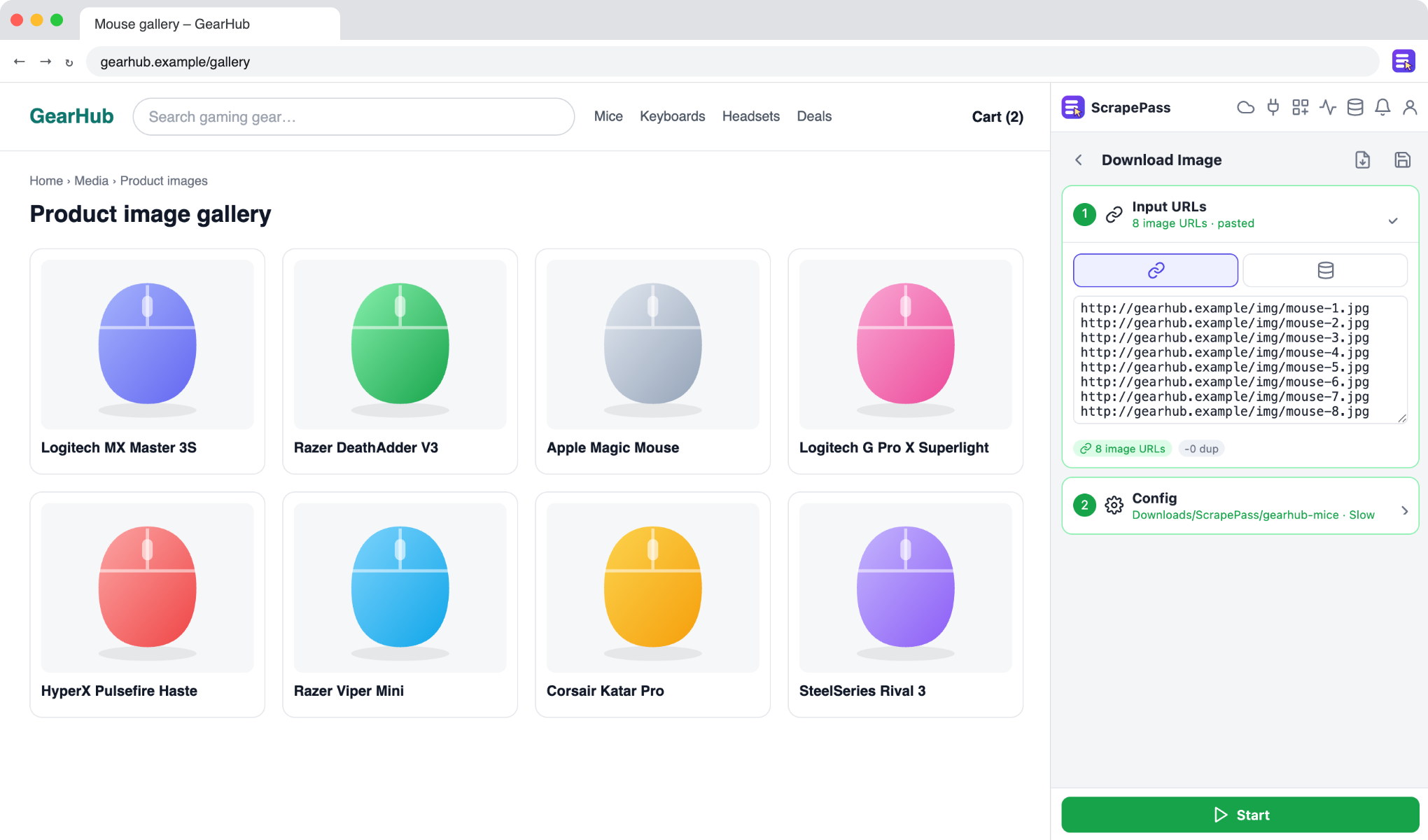Viewport: 1428px width, 840px height.
Task: Switch to pasted links input mode
Action: (x=1156, y=270)
